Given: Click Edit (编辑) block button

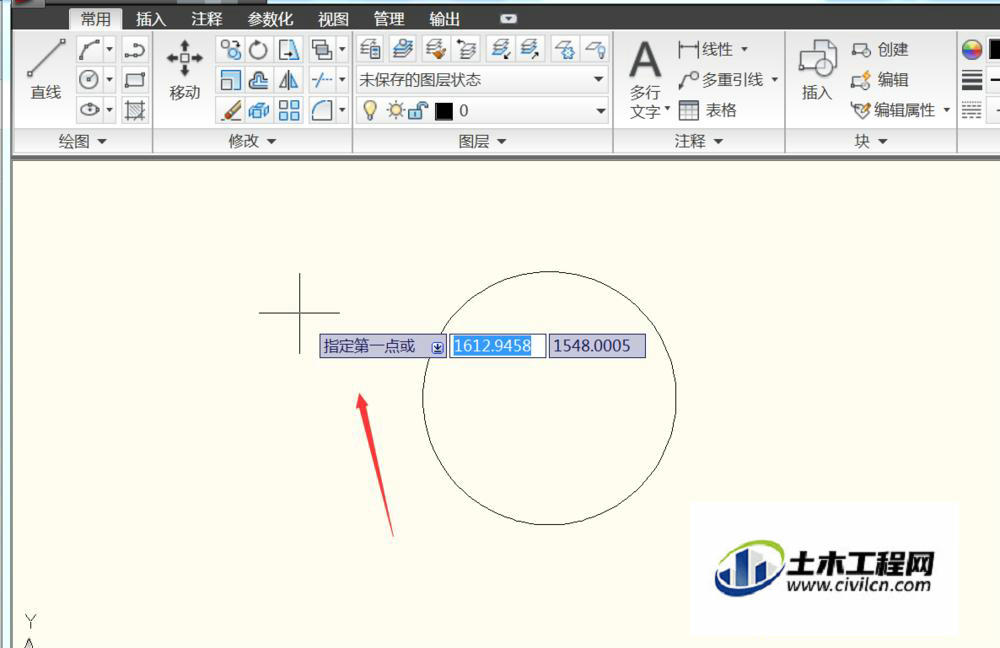Looking at the screenshot, I should click(x=879, y=80).
